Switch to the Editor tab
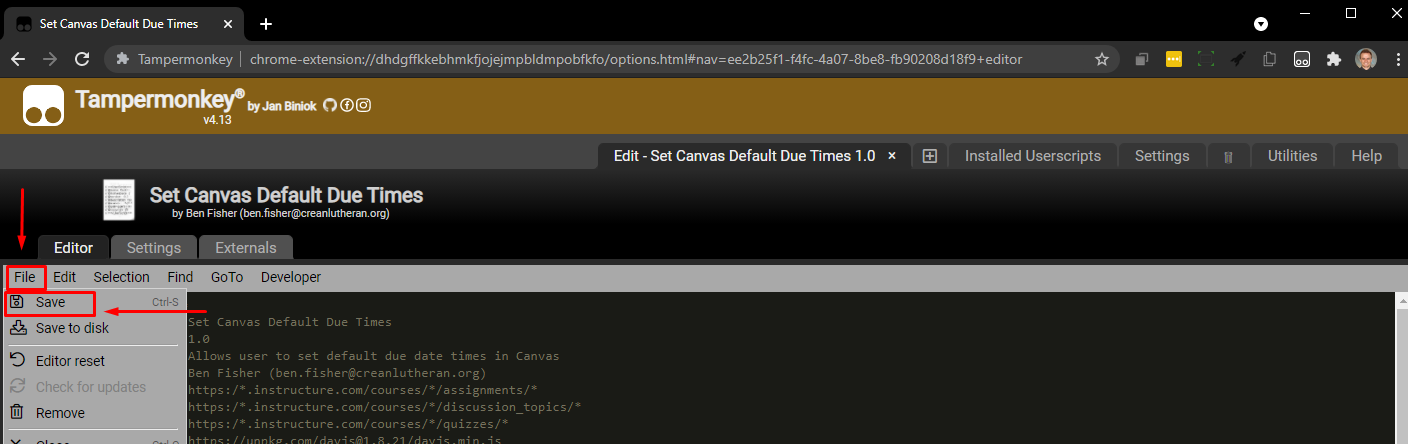 [73, 248]
